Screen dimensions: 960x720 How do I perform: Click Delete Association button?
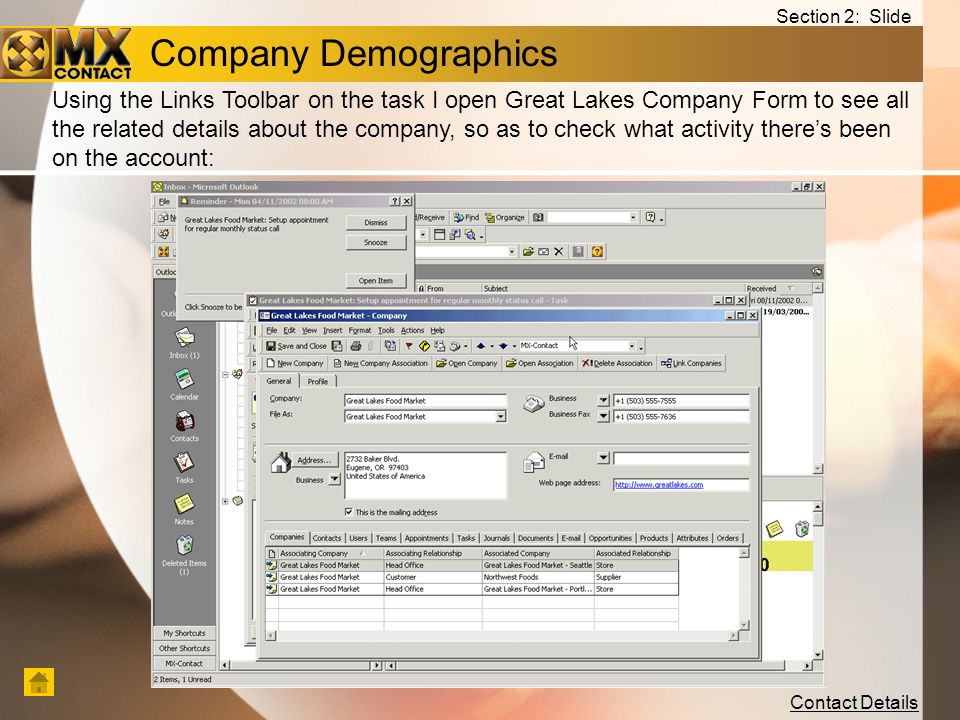pyautogui.click(x=617, y=363)
